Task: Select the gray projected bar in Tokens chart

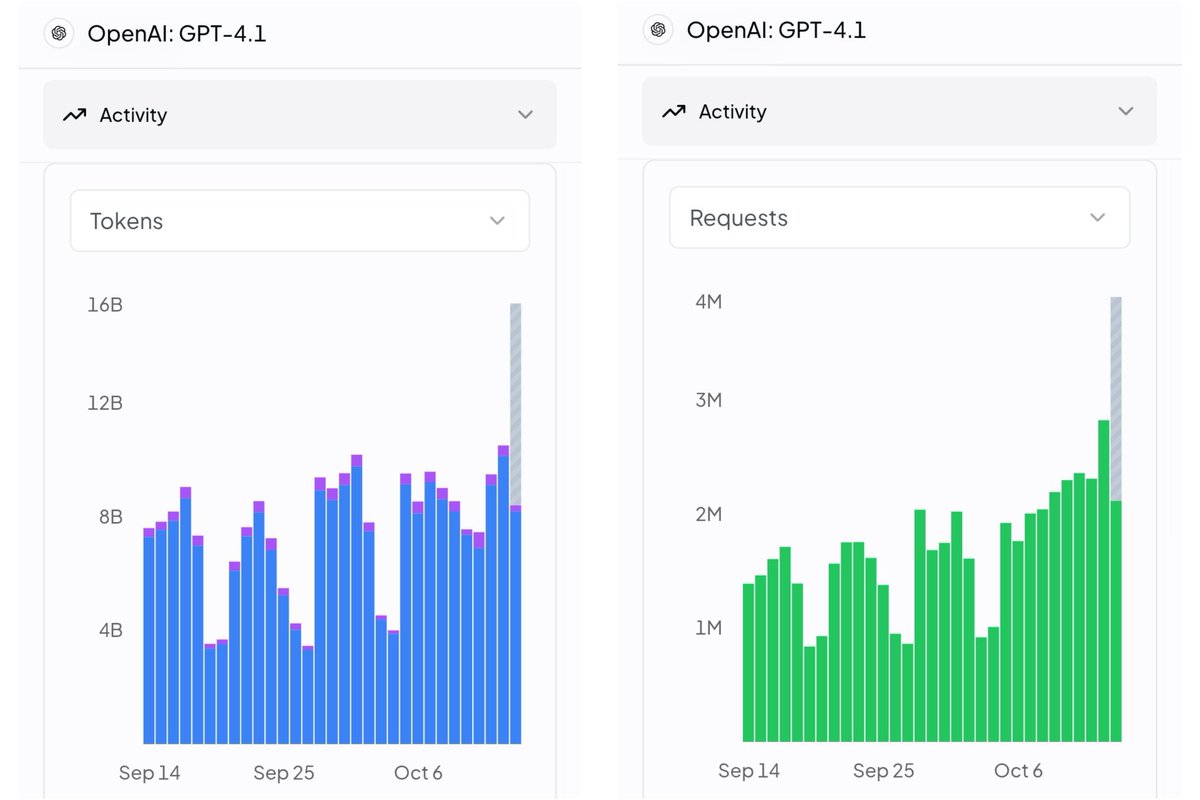Action: click(515, 404)
